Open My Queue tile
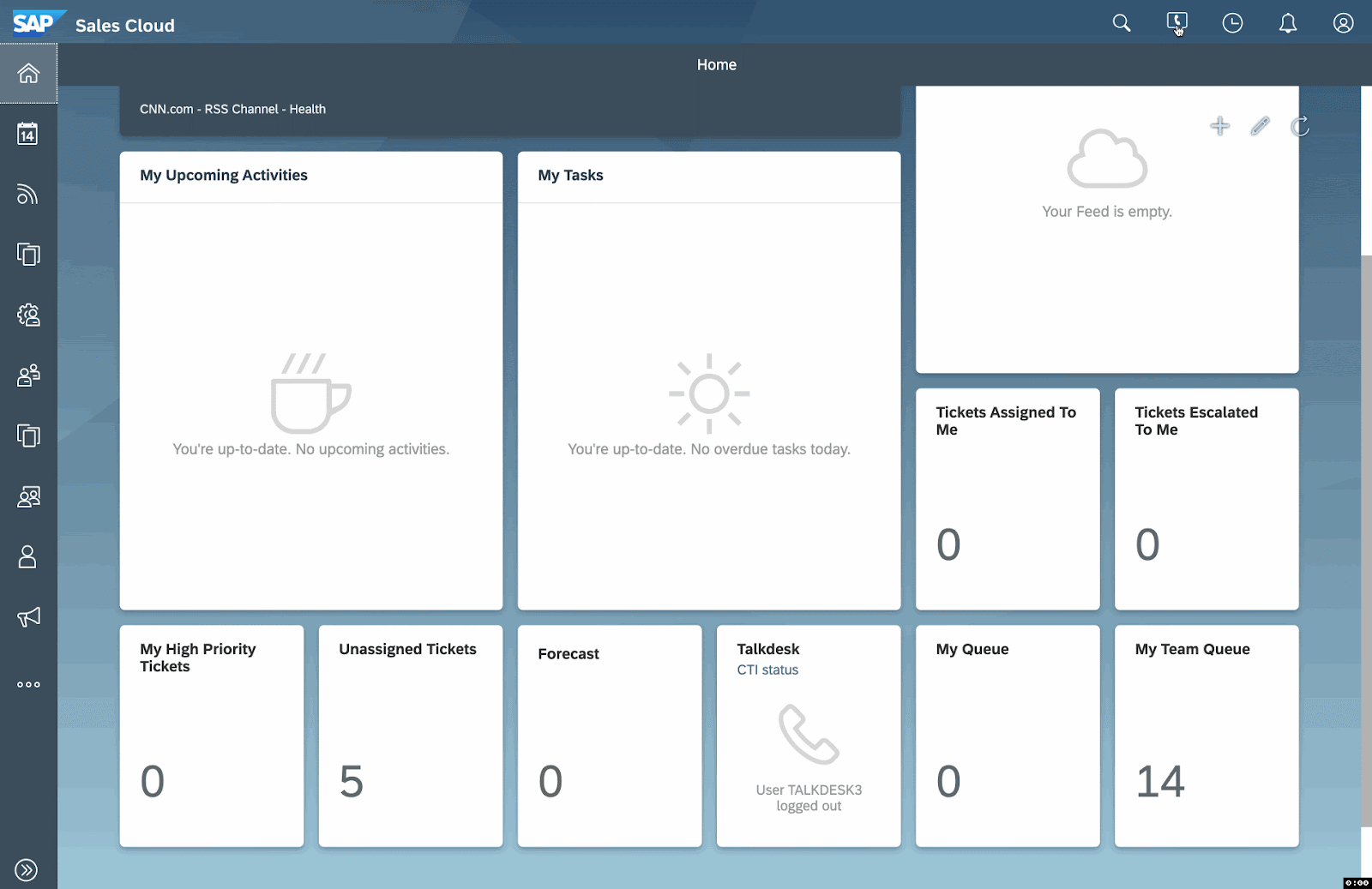The width and height of the screenshot is (1372, 889). point(1008,736)
